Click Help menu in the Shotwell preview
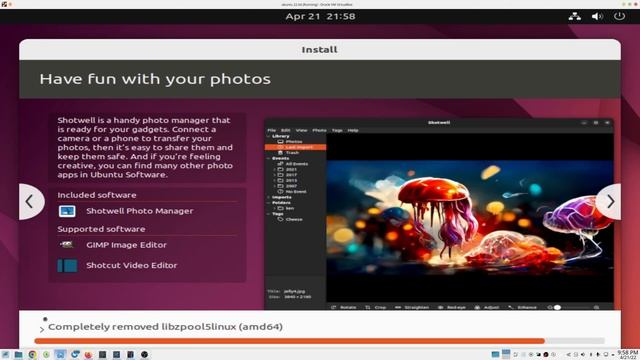Image resolution: width=640 pixels, height=360 pixels. click(353, 130)
